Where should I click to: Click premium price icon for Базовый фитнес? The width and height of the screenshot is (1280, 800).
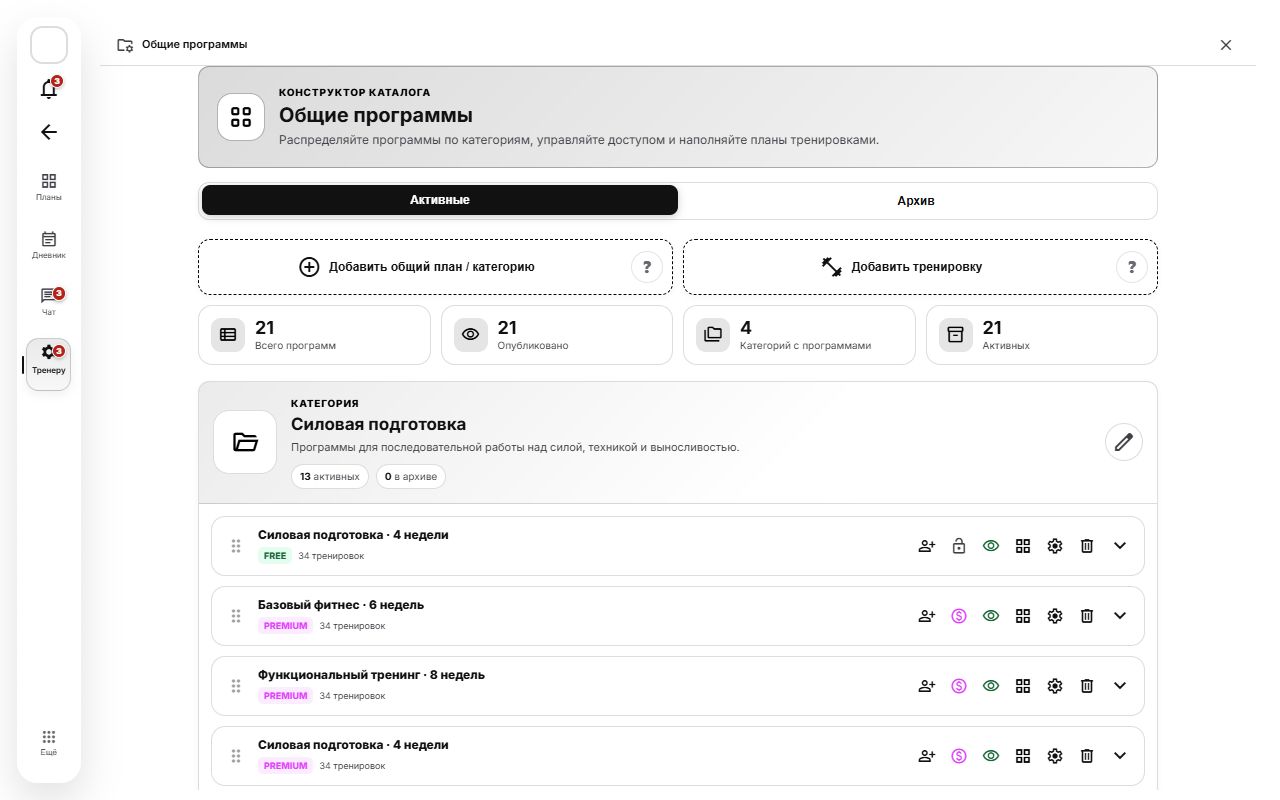pyautogui.click(x=959, y=616)
